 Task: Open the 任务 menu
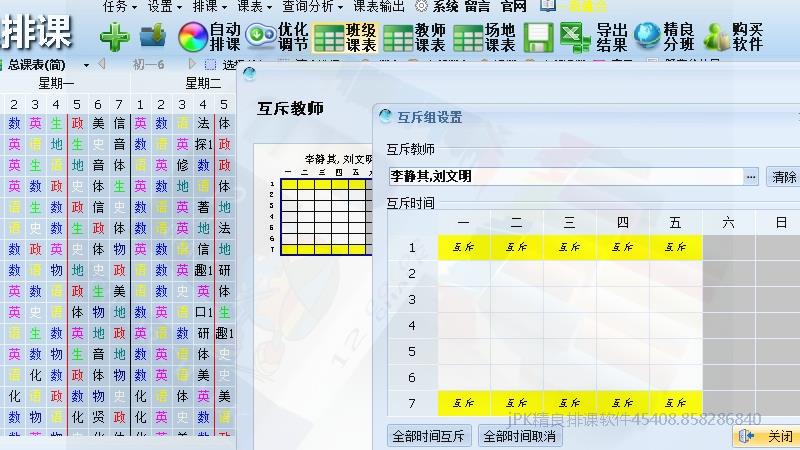(x=120, y=6)
